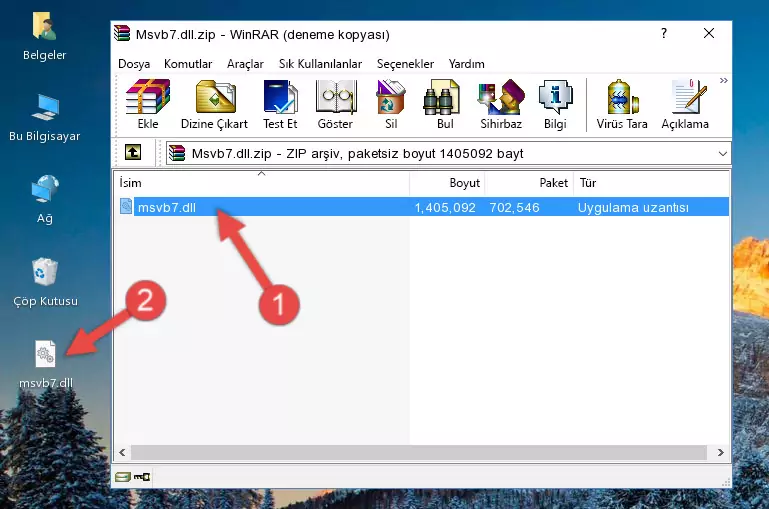Open the Göster viewer tool
The image size is (769, 509).
(335, 104)
